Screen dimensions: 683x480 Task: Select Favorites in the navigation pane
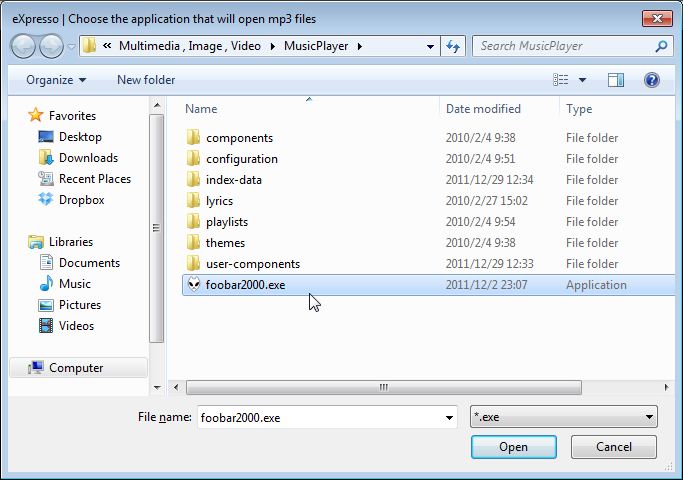click(72, 115)
